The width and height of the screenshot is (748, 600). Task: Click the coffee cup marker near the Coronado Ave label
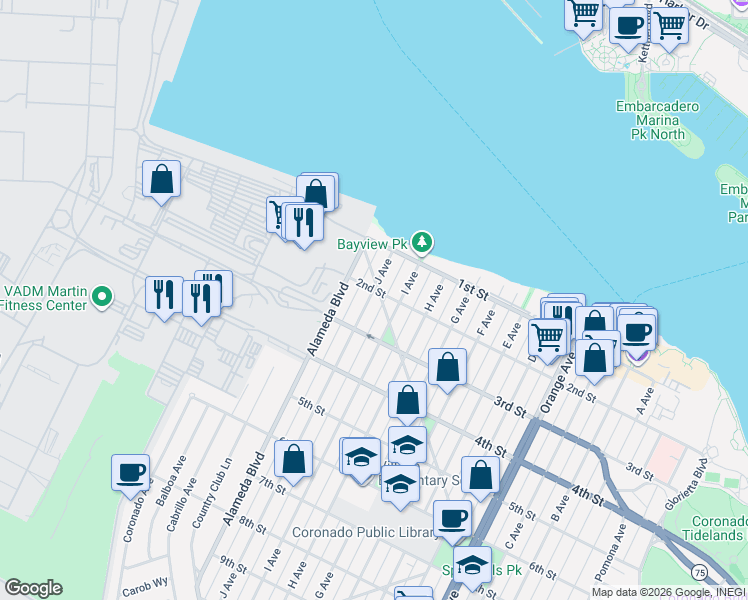pos(131,476)
